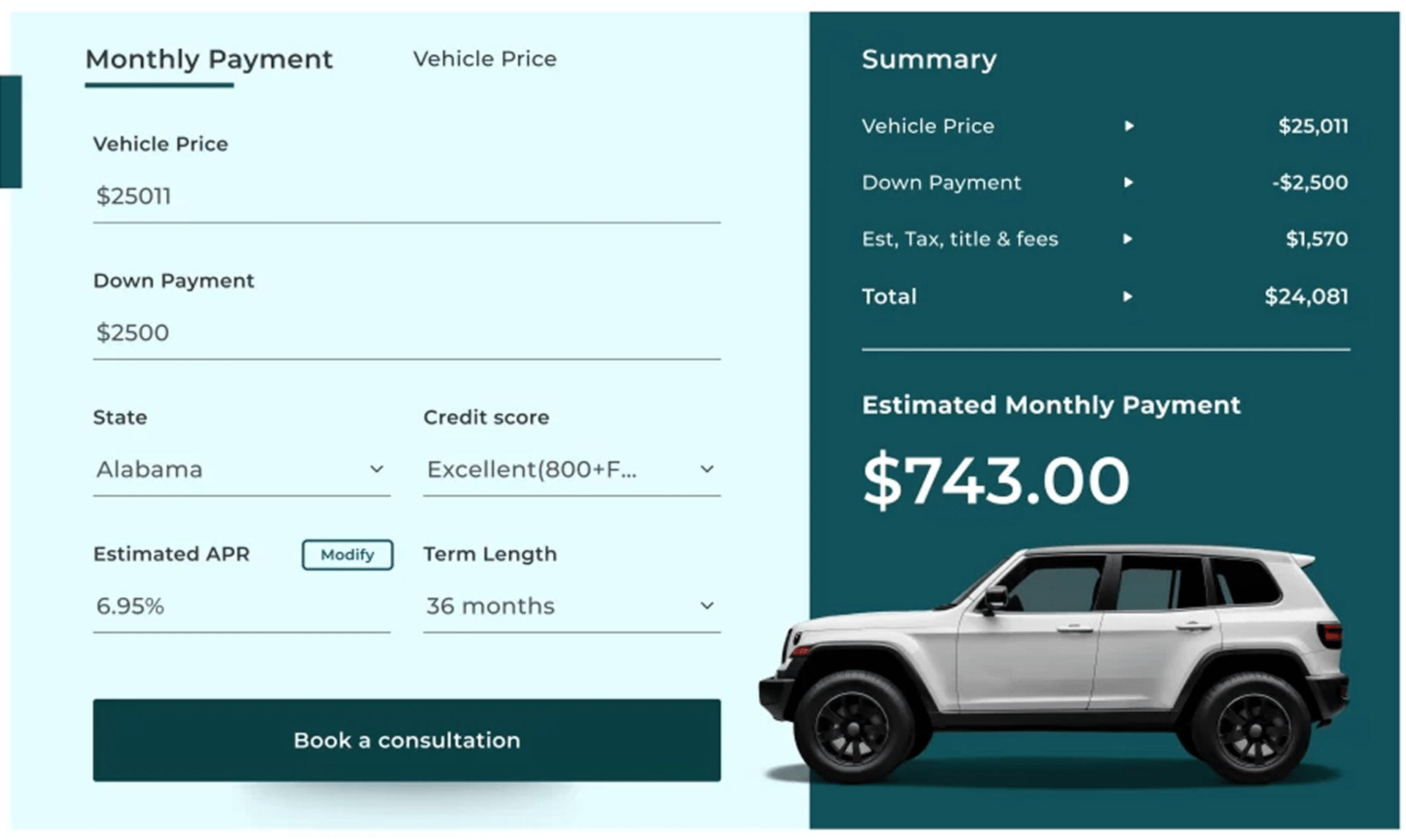
Task: Switch to the Vehicle Price tab
Action: (484, 59)
